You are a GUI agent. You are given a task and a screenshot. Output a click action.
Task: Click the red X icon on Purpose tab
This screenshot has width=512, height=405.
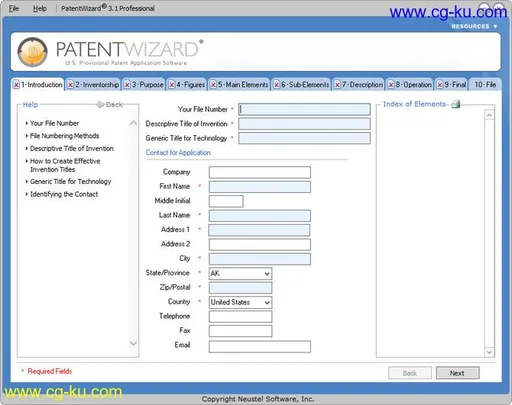(x=127, y=85)
